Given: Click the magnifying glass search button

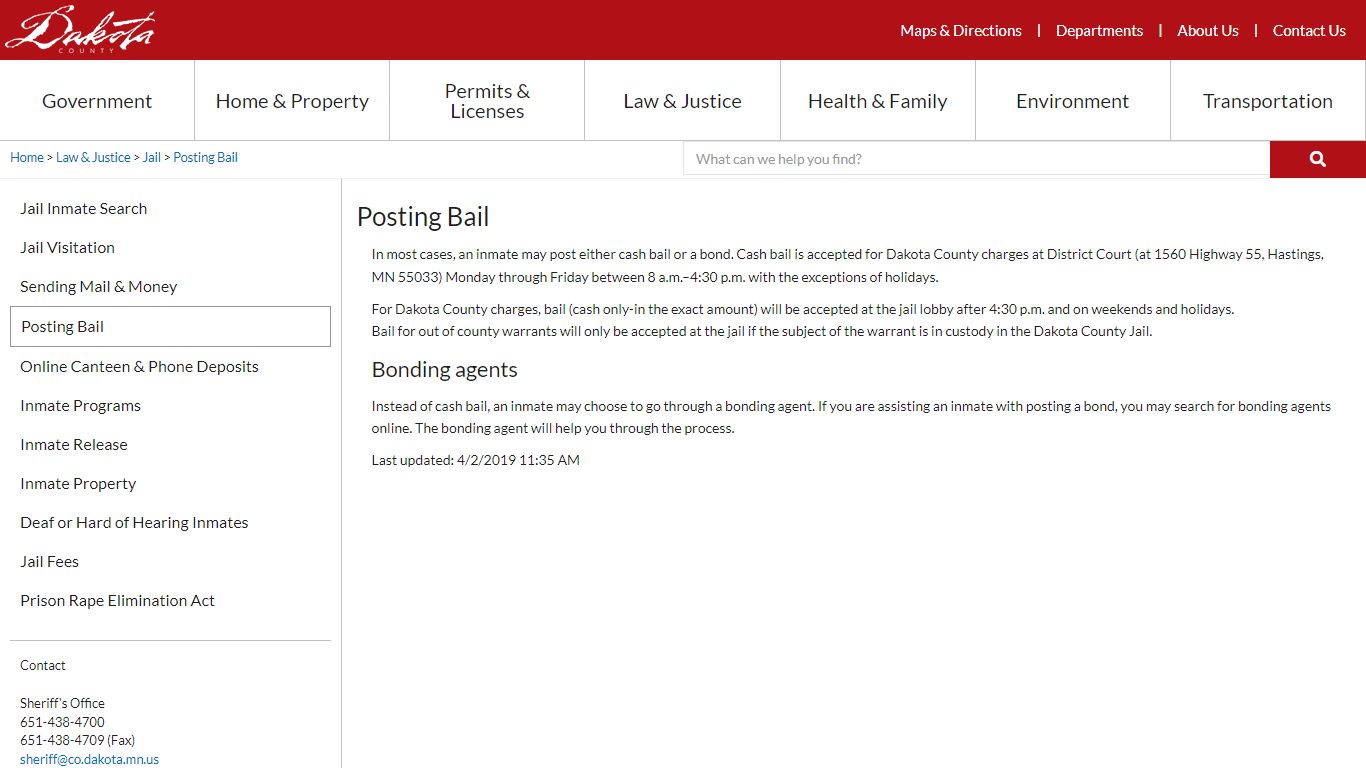Looking at the screenshot, I should 1317,159.
